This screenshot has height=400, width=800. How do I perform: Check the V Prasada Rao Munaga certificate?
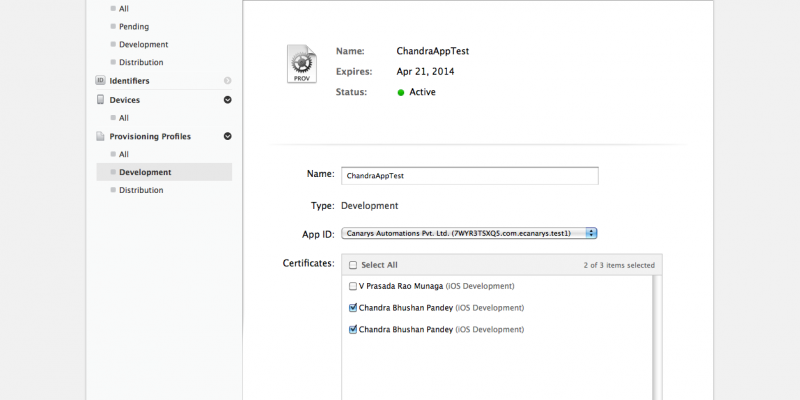tap(353, 286)
